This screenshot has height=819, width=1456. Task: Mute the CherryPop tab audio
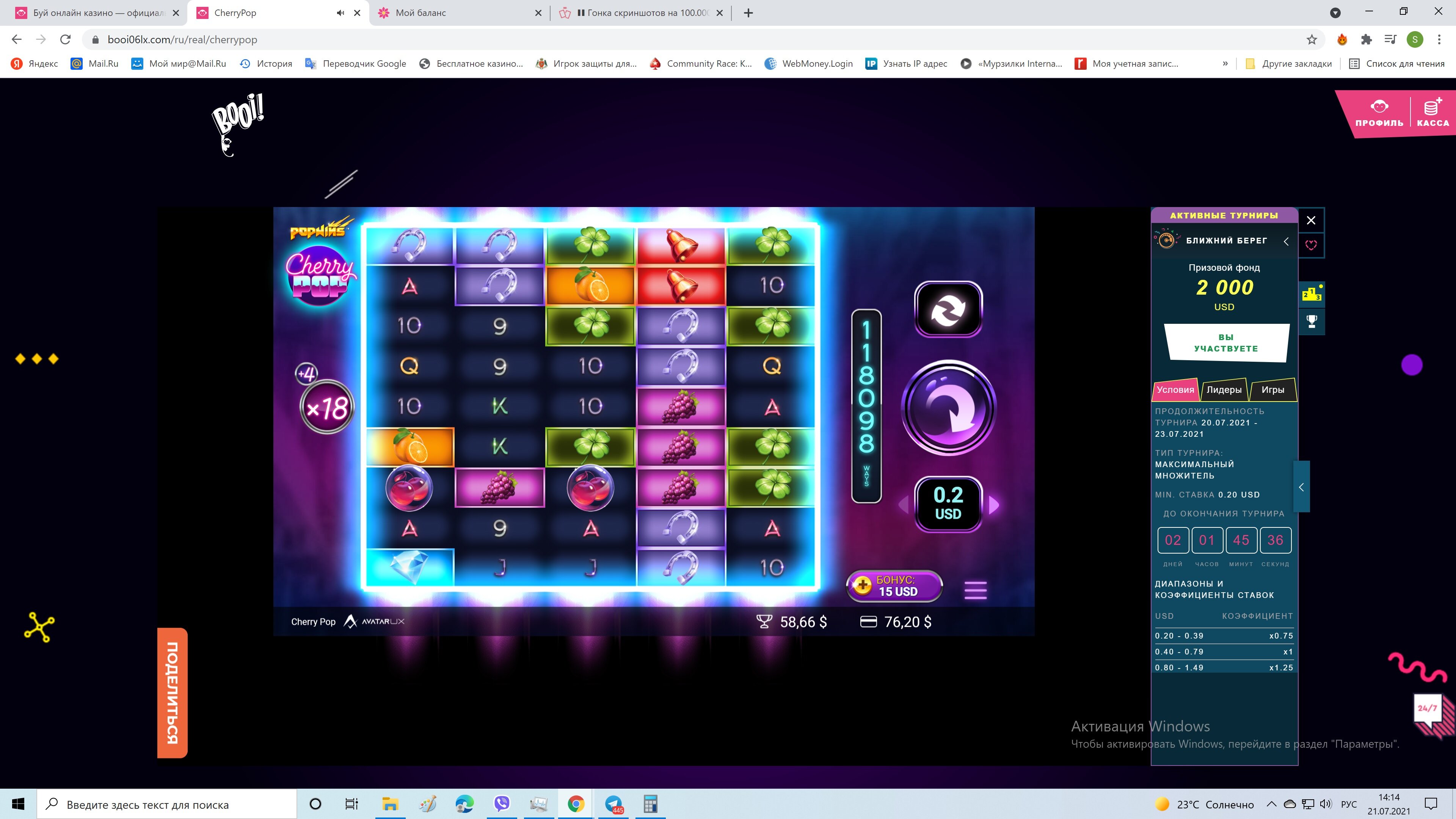pos(340,13)
